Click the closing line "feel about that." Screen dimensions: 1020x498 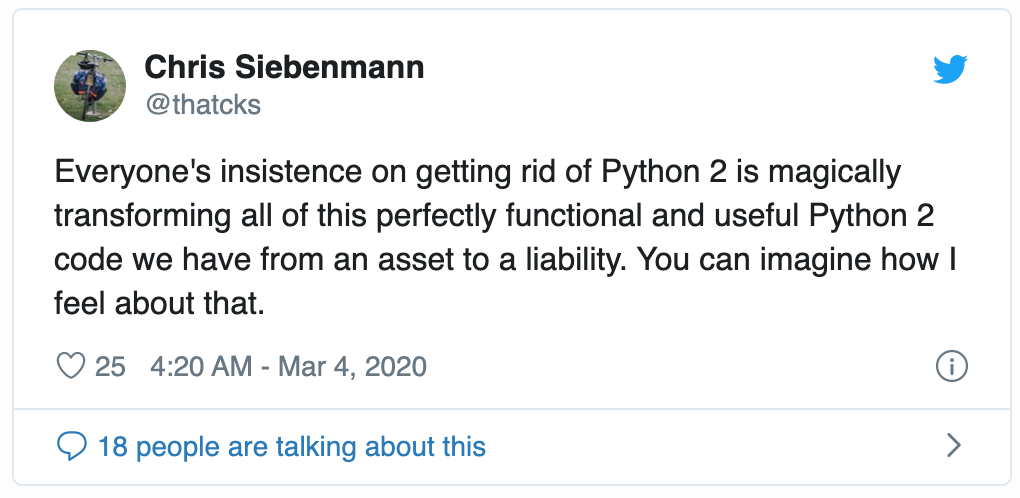coord(159,304)
